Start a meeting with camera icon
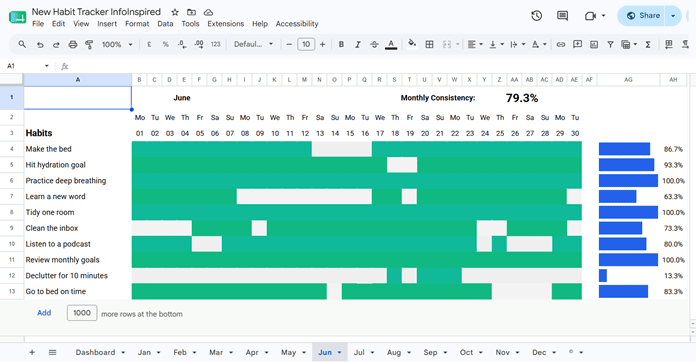Viewport: 696px width, 362px height. tap(590, 16)
